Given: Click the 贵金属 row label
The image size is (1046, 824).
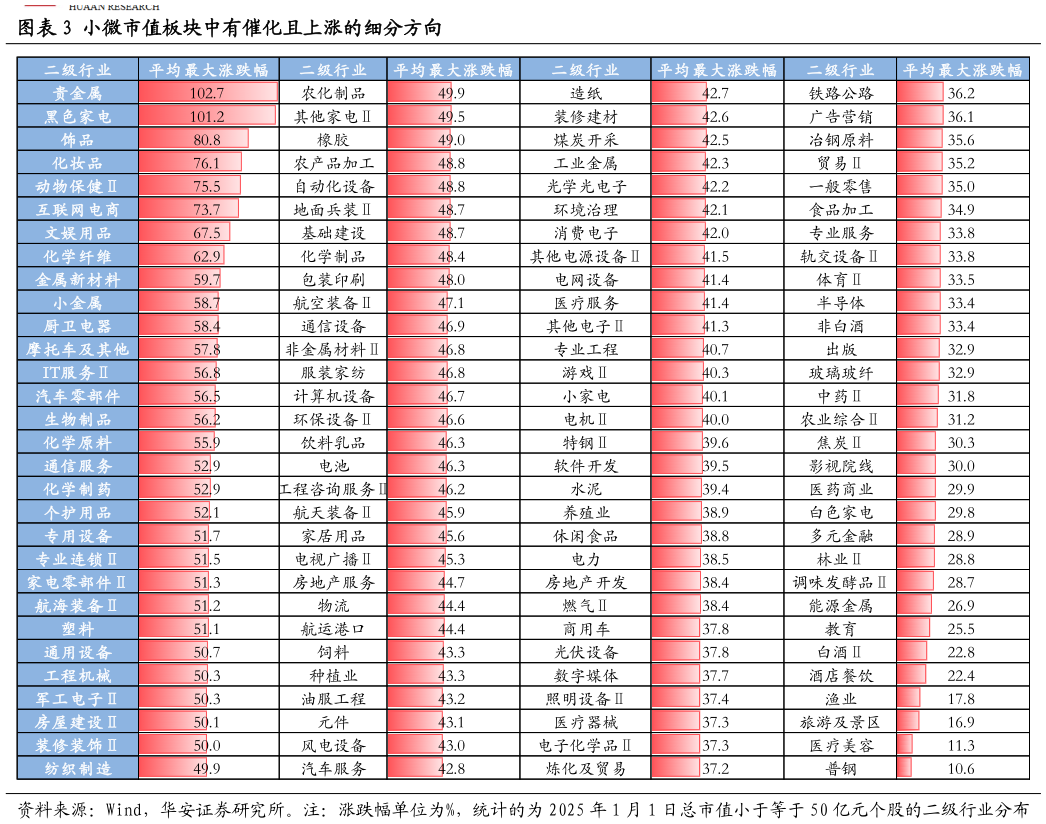Looking at the screenshot, I should click(78, 93).
